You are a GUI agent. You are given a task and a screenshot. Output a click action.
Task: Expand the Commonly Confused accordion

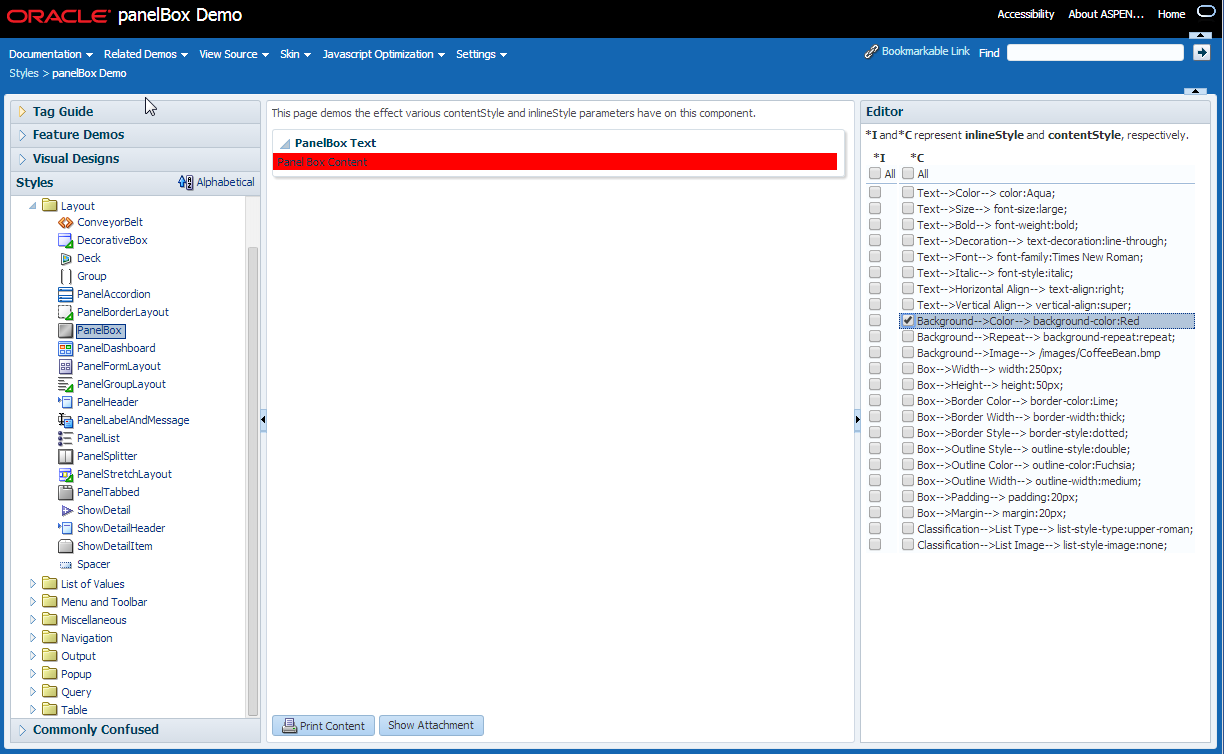[22, 730]
